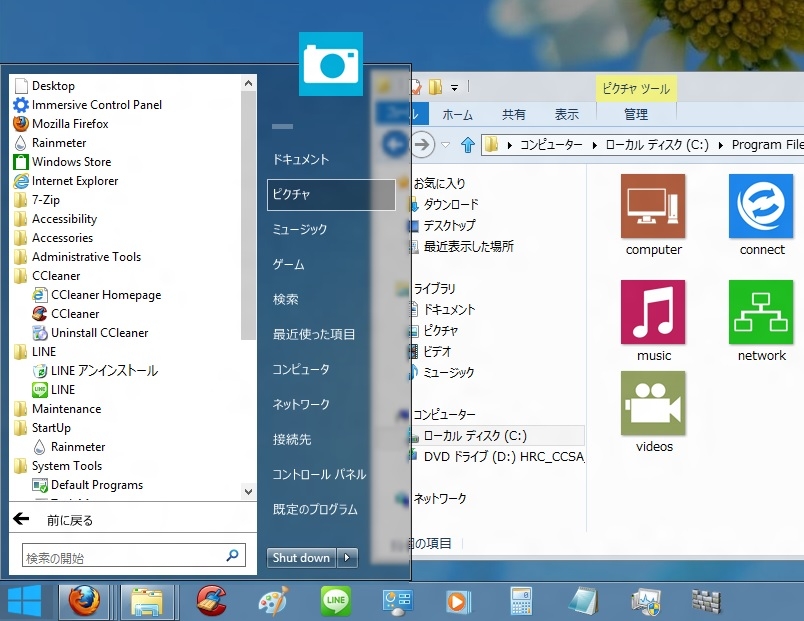Open the Calculator taskbar icon
This screenshot has height=621, width=804.
[520, 601]
